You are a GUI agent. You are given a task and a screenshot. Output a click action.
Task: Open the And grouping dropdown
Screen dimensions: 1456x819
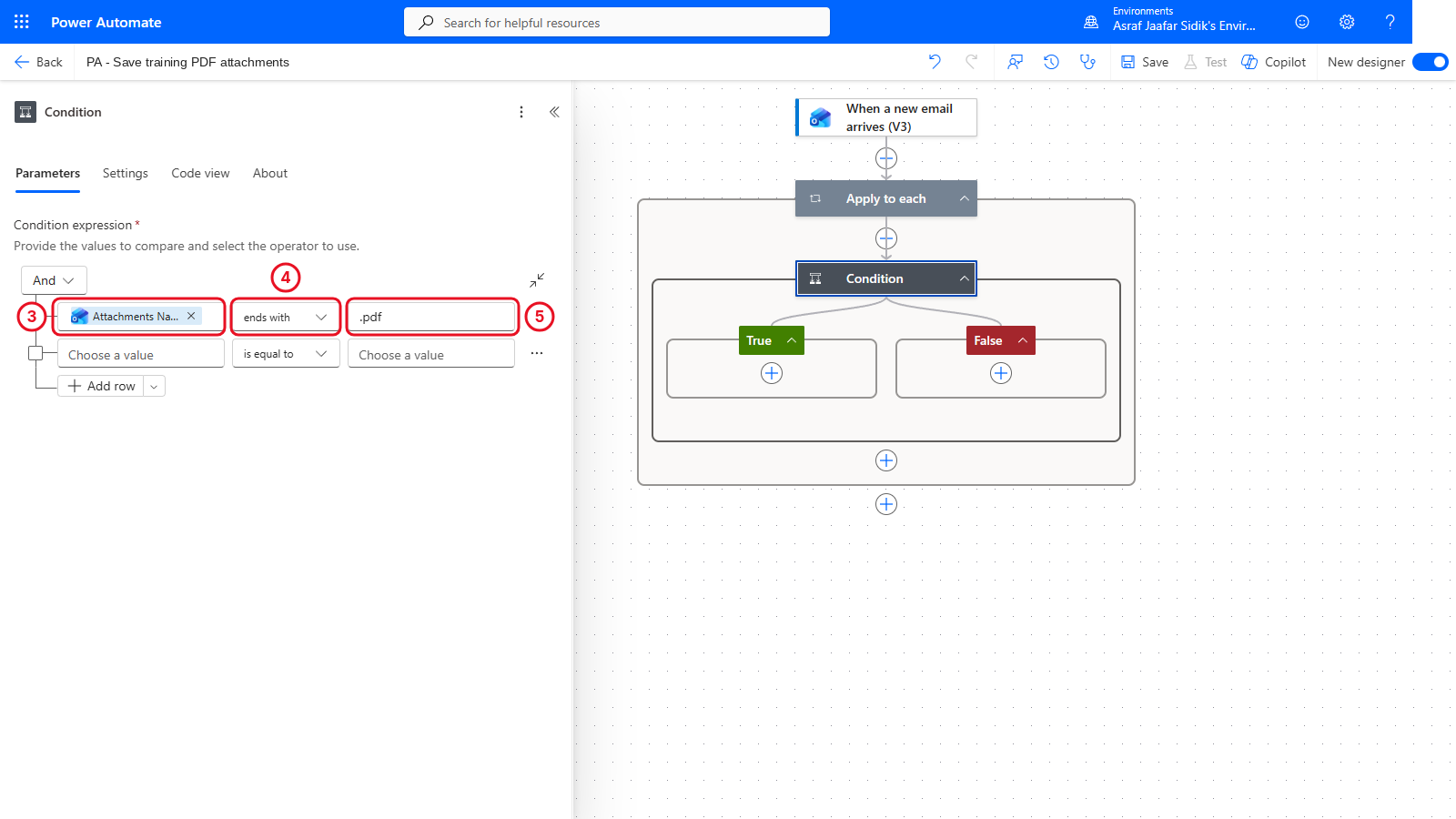(x=54, y=280)
